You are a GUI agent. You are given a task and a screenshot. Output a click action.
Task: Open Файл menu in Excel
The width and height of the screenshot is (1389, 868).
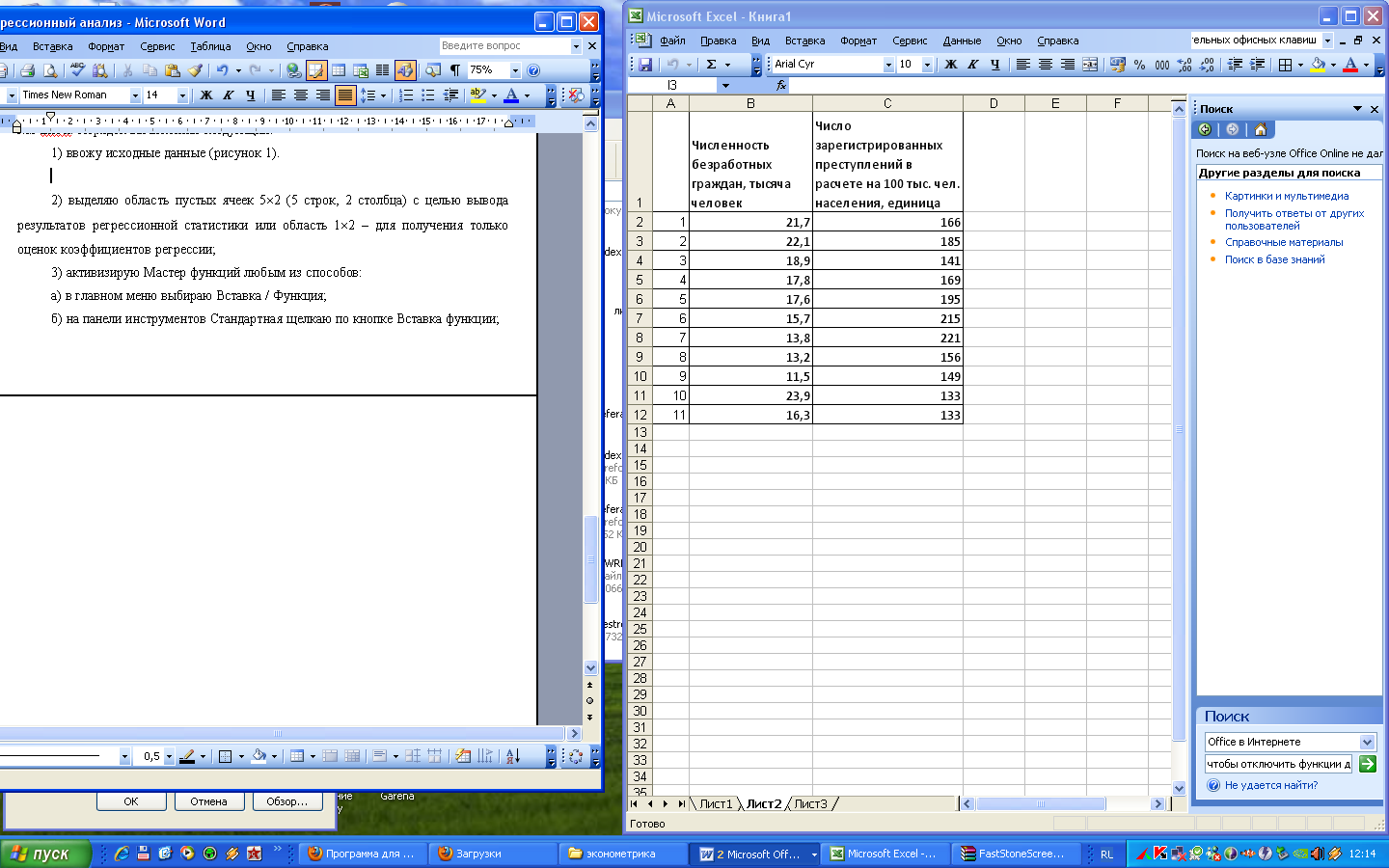pyautogui.click(x=672, y=41)
